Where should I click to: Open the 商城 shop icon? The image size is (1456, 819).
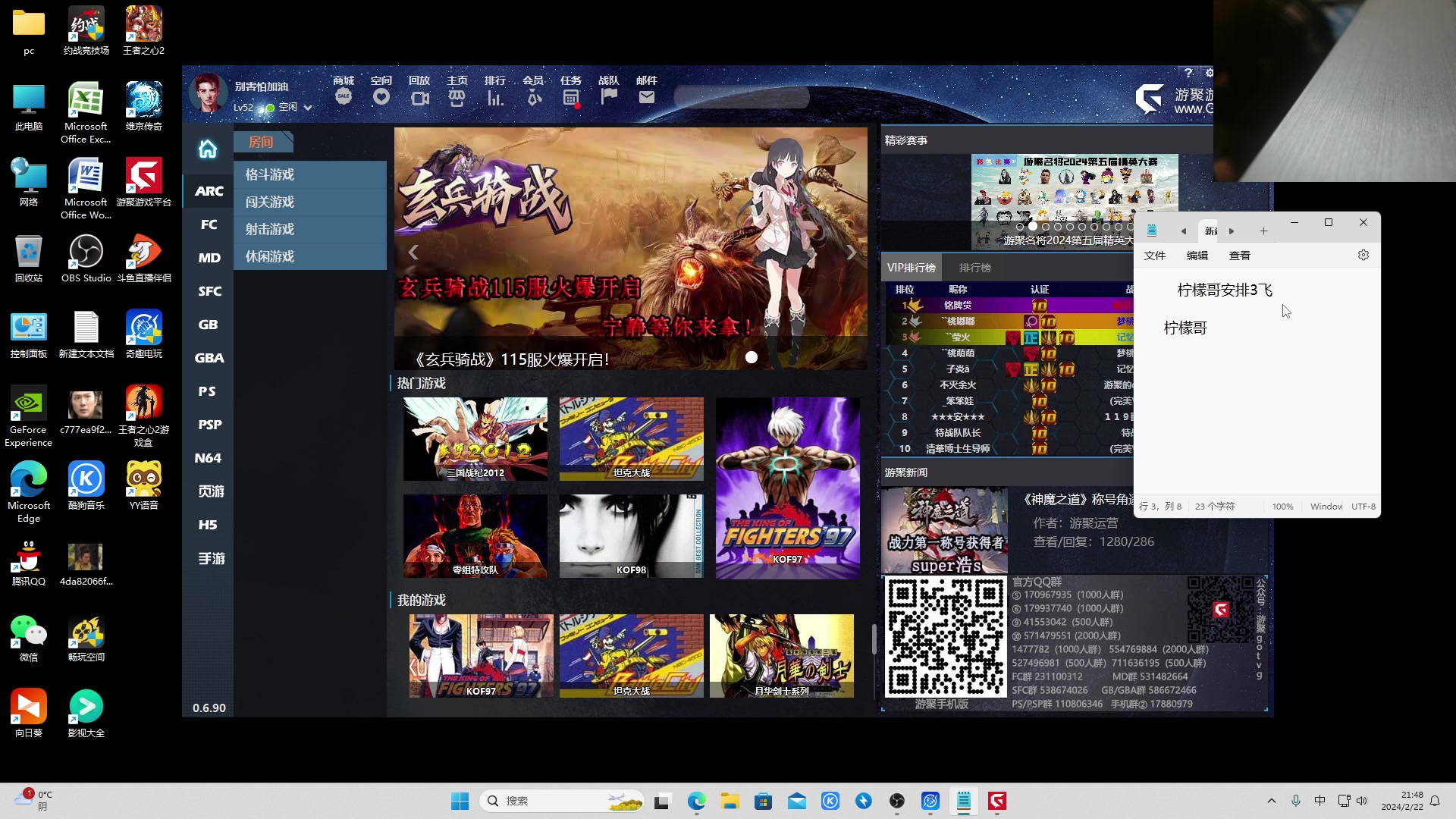click(x=344, y=97)
